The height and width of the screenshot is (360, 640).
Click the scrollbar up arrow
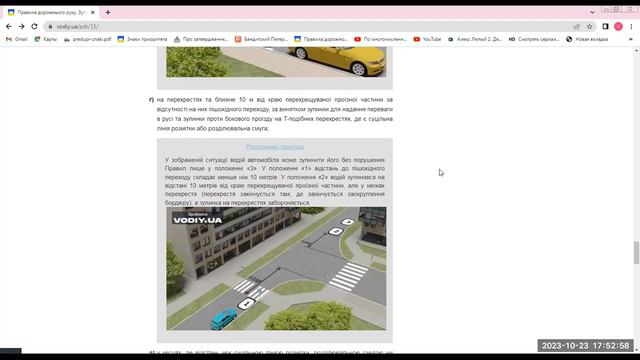[x=636, y=51]
